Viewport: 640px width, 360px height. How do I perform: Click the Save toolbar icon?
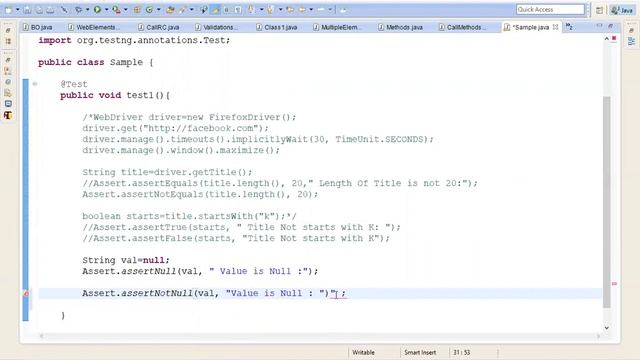point(27,9)
